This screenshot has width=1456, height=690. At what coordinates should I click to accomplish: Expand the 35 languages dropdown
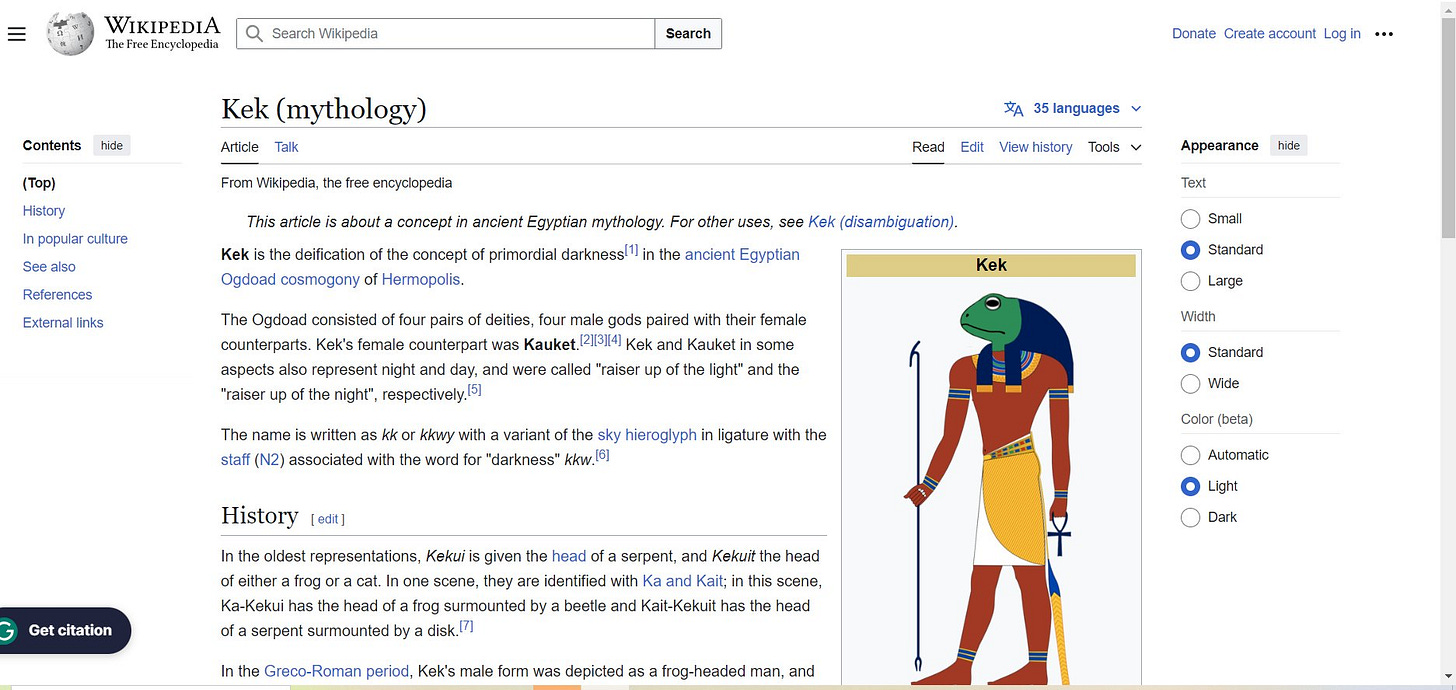1073,108
